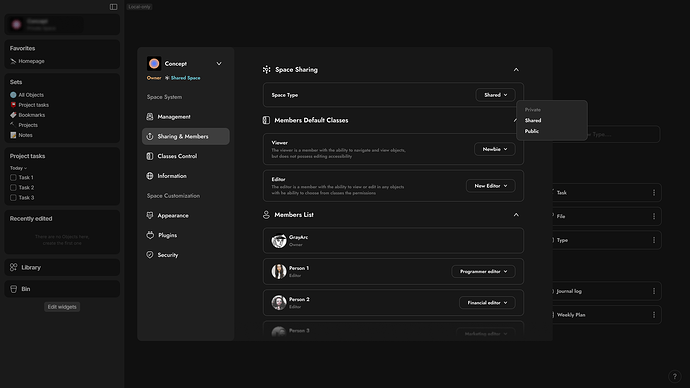Screen dimensions: 690x388
Task: Open Person 1 Programmer editor dropdown
Action: (483, 271)
